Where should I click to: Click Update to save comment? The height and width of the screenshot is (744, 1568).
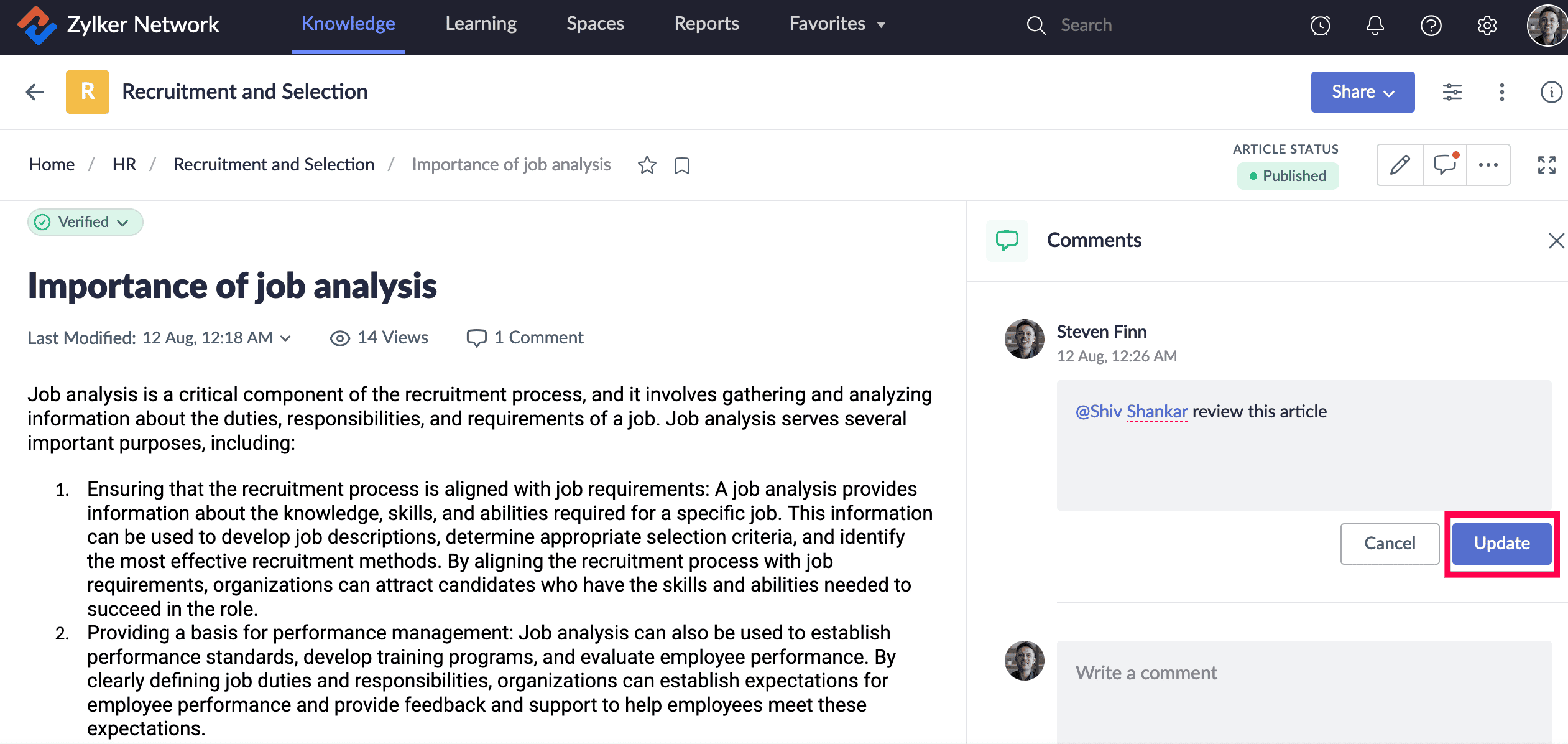coord(1501,544)
